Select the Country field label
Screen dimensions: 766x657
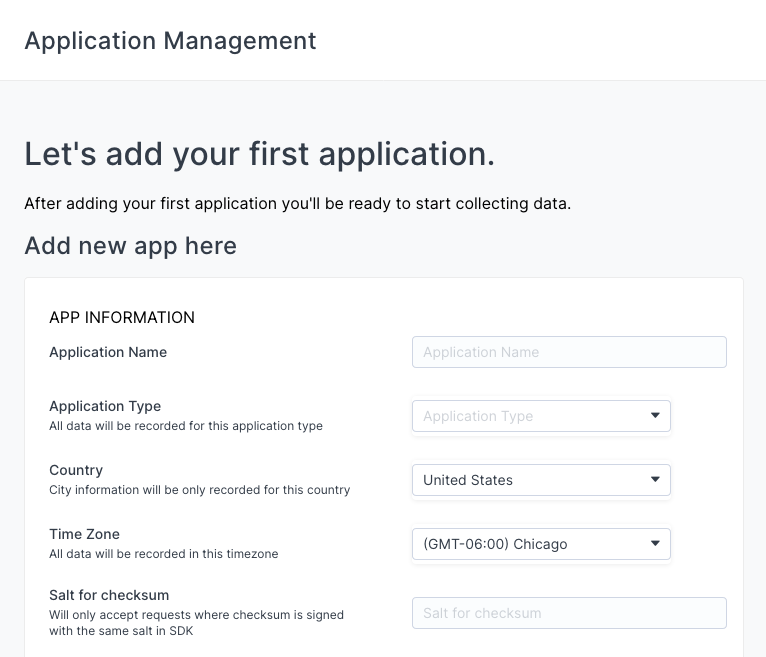[76, 470]
